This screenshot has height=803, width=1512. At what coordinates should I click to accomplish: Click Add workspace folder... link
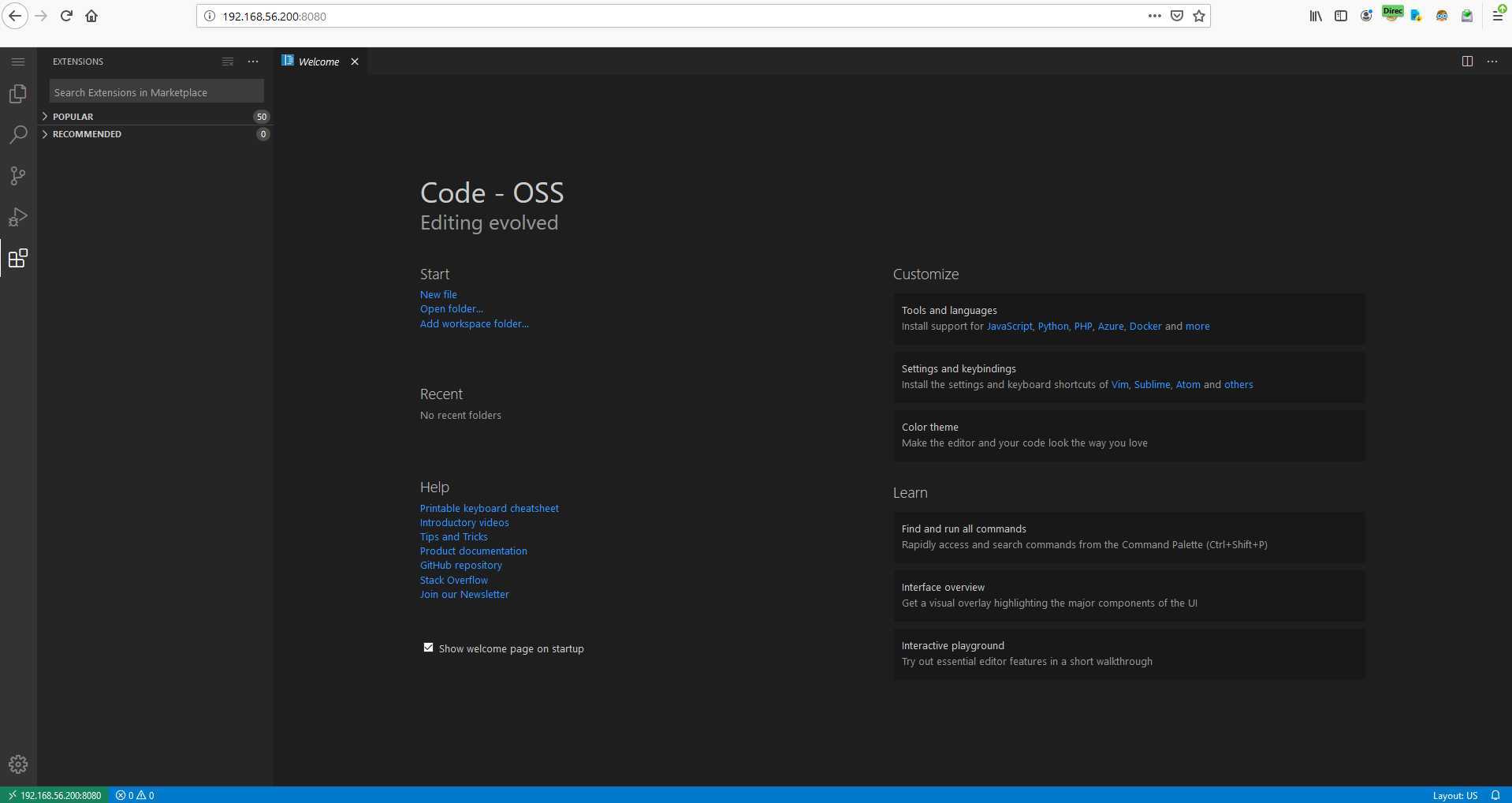tap(475, 323)
